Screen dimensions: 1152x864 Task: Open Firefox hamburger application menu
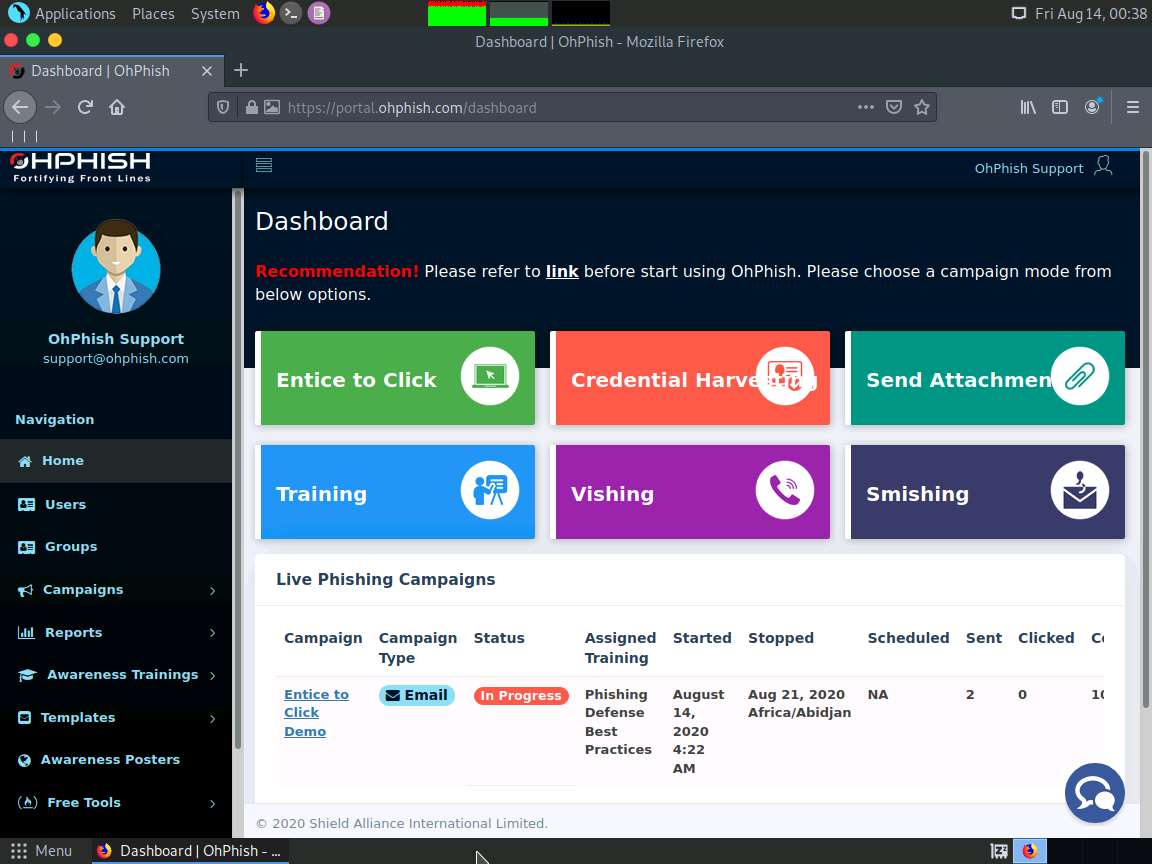[x=1133, y=107]
